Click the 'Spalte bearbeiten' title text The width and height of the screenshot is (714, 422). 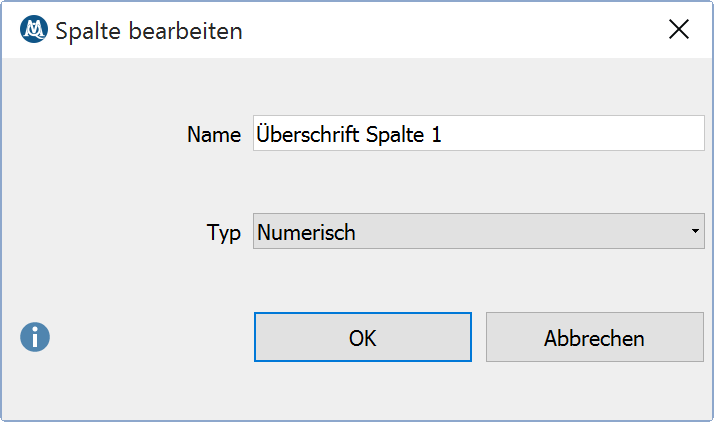148,31
